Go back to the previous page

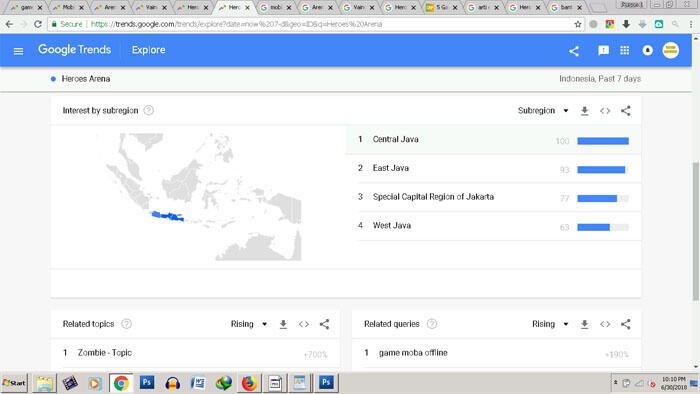9,24
